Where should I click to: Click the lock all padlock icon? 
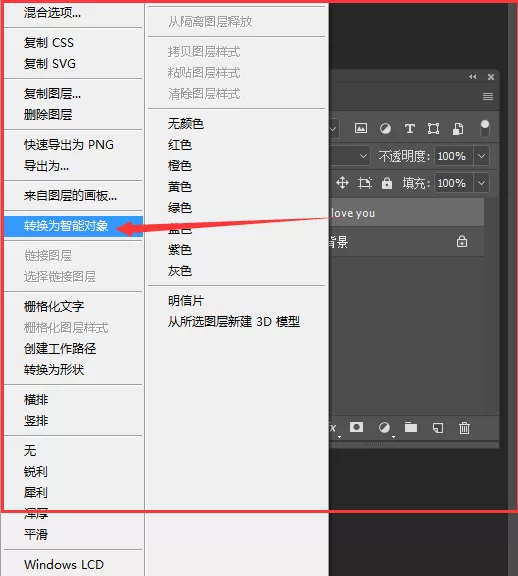tap(386, 183)
